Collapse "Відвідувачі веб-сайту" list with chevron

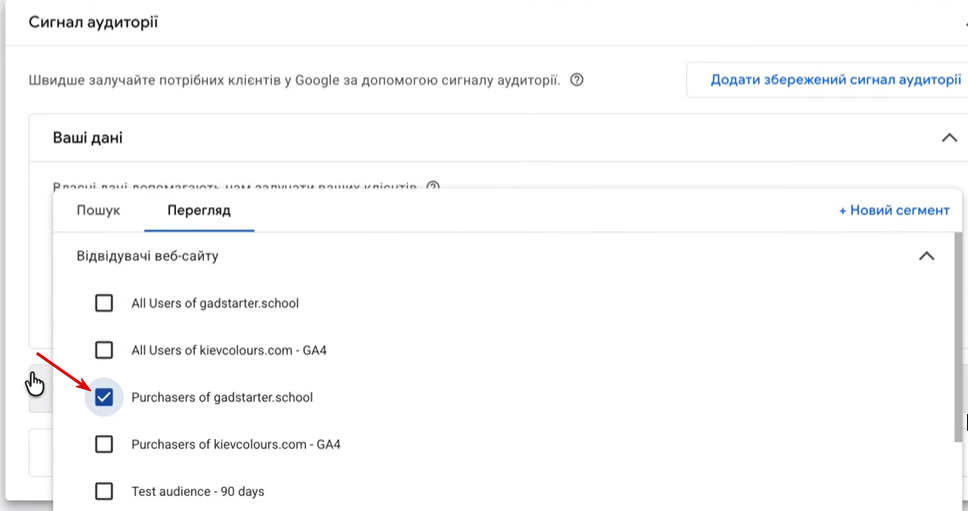click(926, 256)
